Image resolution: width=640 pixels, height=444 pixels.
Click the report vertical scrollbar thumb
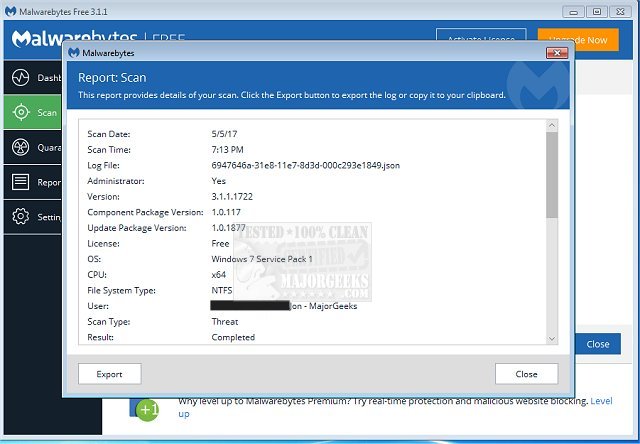tap(552, 175)
